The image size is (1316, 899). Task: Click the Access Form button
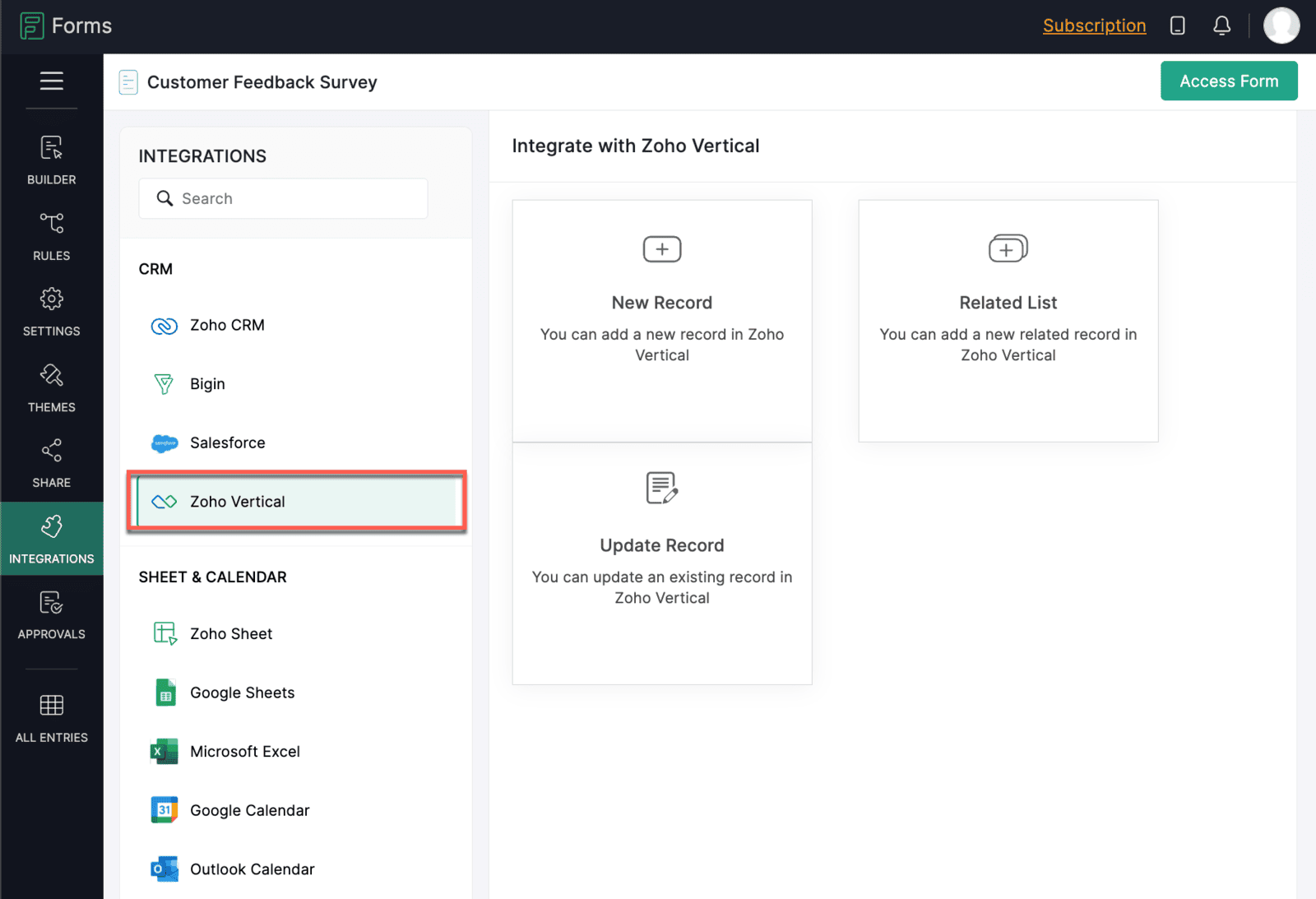pyautogui.click(x=1228, y=81)
